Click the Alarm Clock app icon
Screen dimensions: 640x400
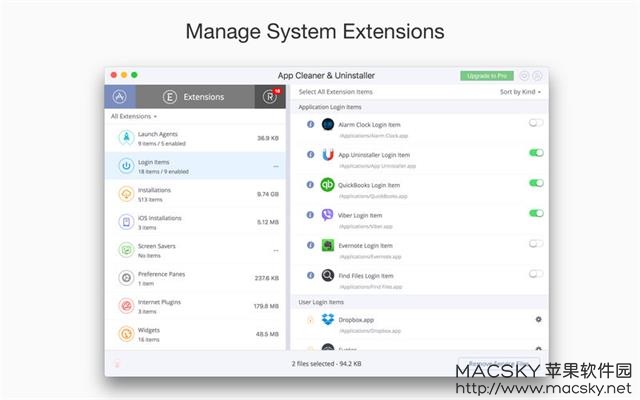click(x=327, y=124)
